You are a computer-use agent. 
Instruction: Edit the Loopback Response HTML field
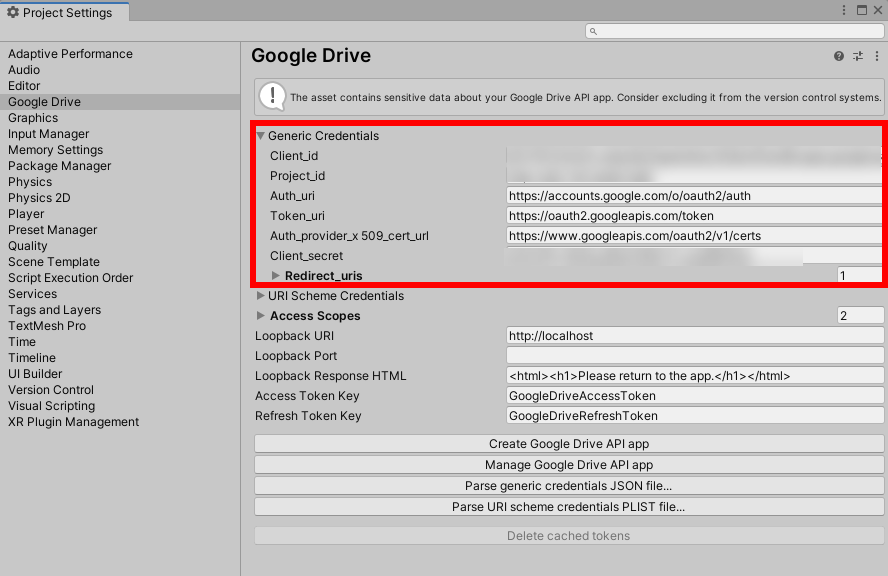695,376
